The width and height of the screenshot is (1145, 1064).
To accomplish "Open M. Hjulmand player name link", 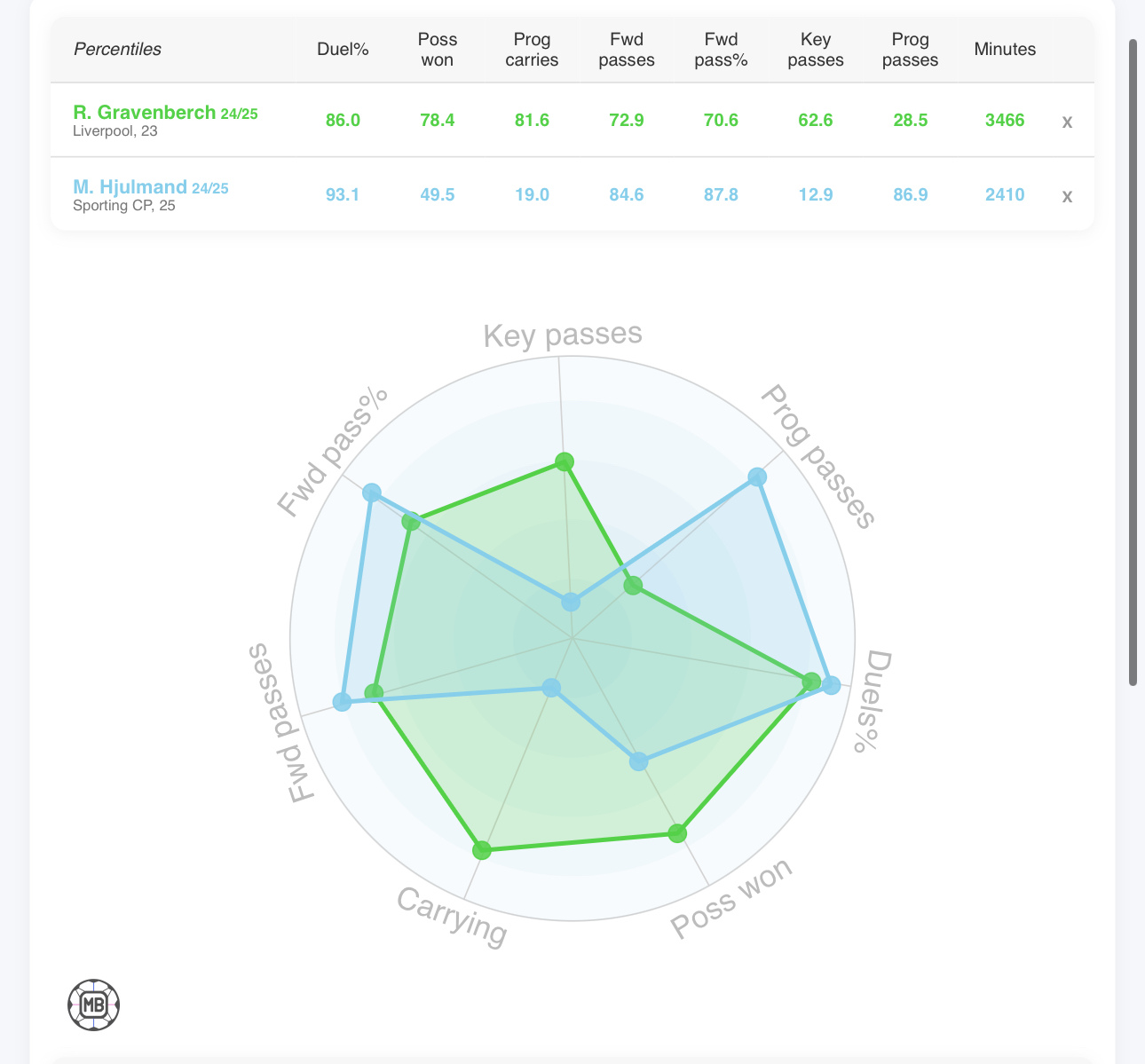I will pyautogui.click(x=130, y=186).
